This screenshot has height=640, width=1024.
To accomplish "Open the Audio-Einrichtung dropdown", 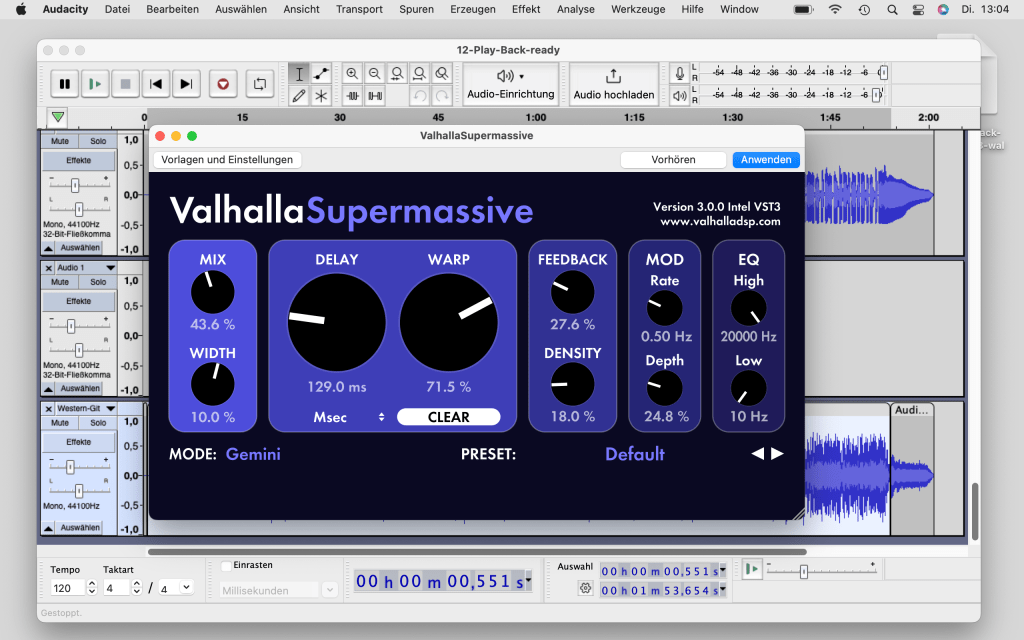I will 510,85.
